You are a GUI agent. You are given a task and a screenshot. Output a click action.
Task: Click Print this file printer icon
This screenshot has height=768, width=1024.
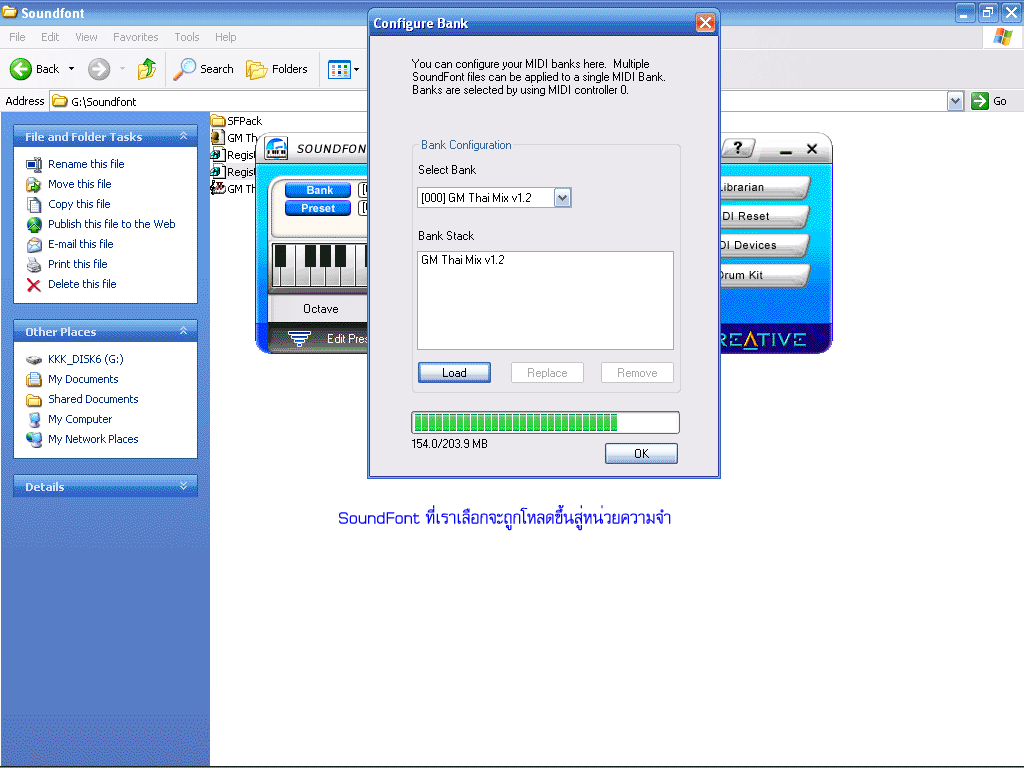[x=34, y=264]
